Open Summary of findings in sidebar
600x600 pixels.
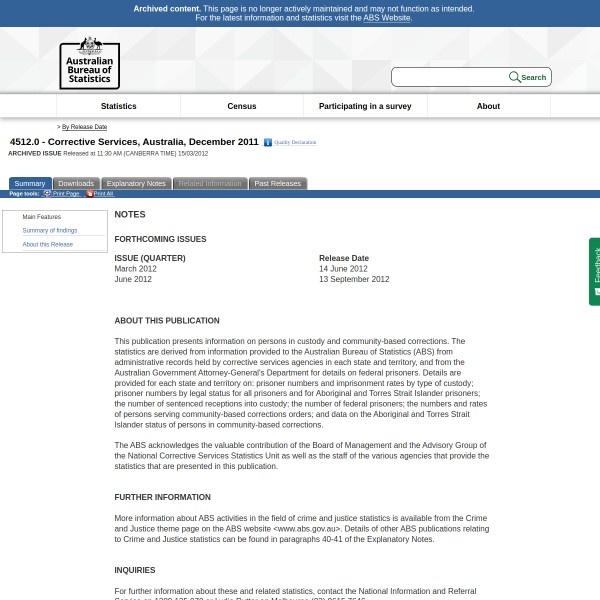coord(50,230)
